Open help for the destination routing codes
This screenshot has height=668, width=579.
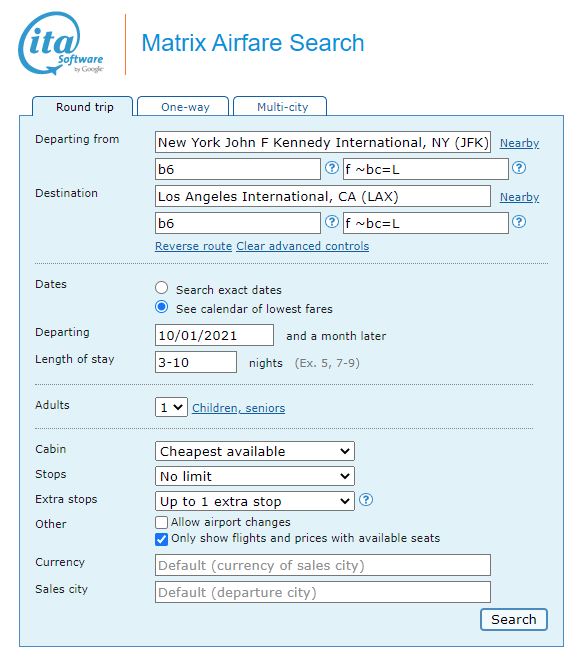(x=331, y=222)
